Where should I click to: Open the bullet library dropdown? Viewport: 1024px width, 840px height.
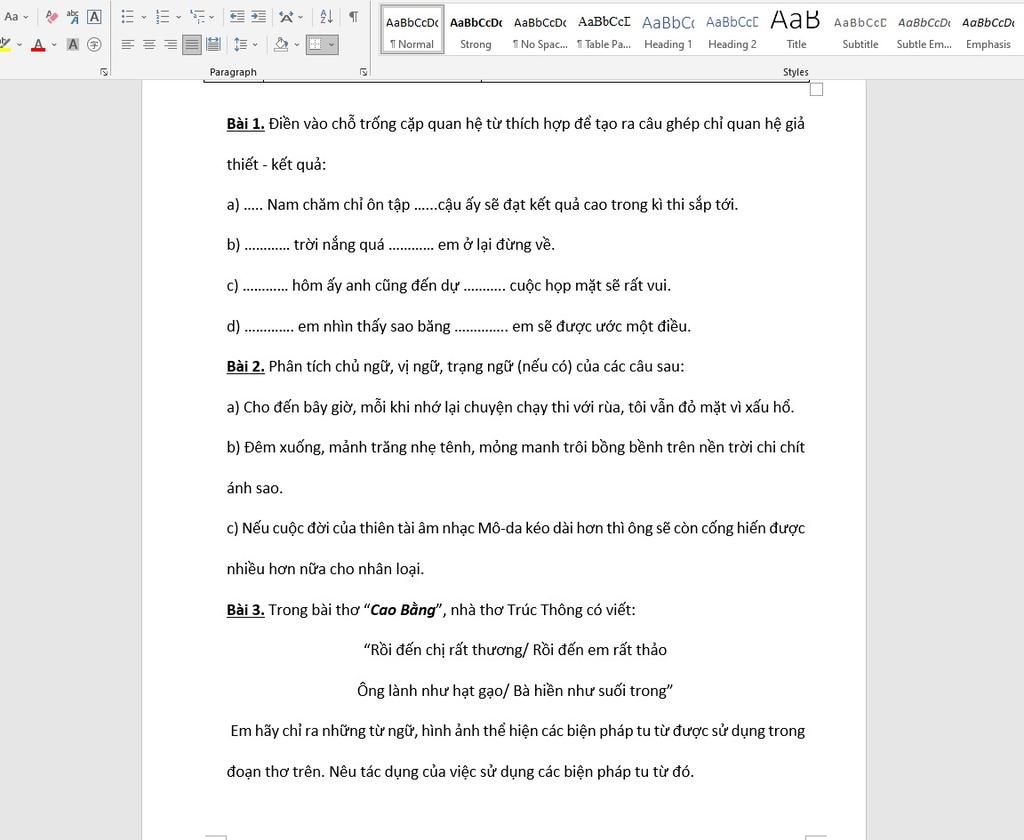144,18
